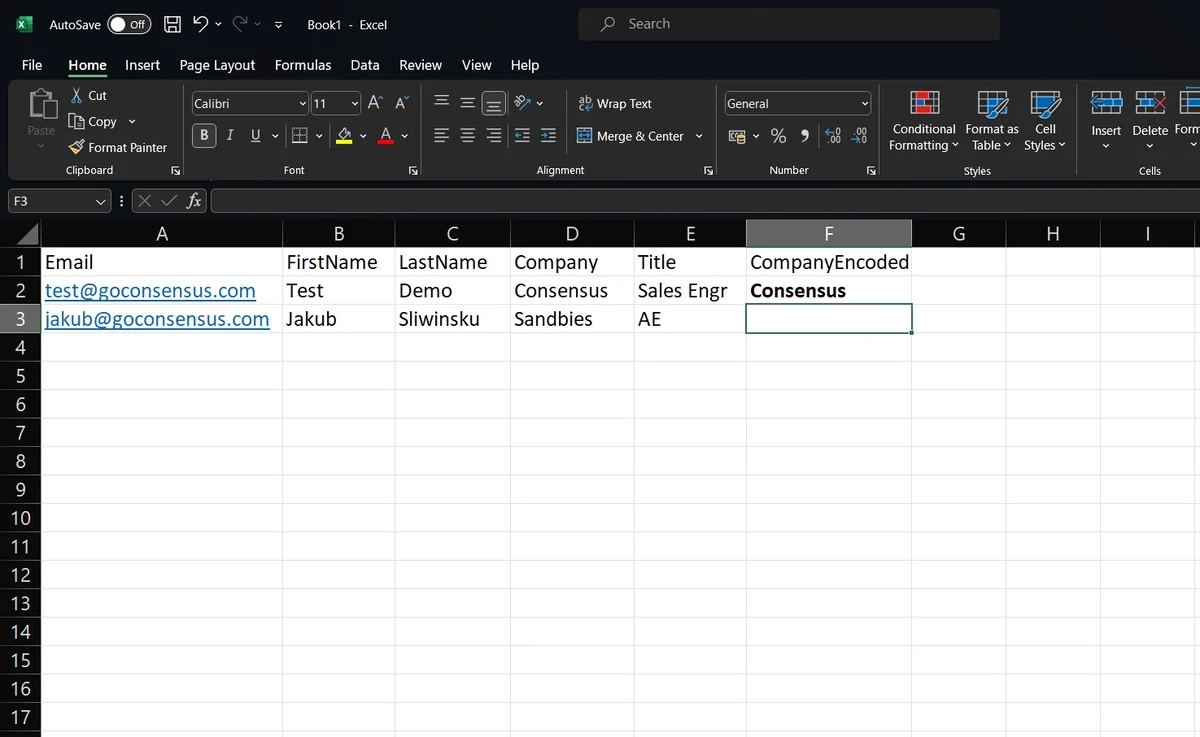Apply Accounting Number Format
This screenshot has height=737, width=1200.
(737, 136)
